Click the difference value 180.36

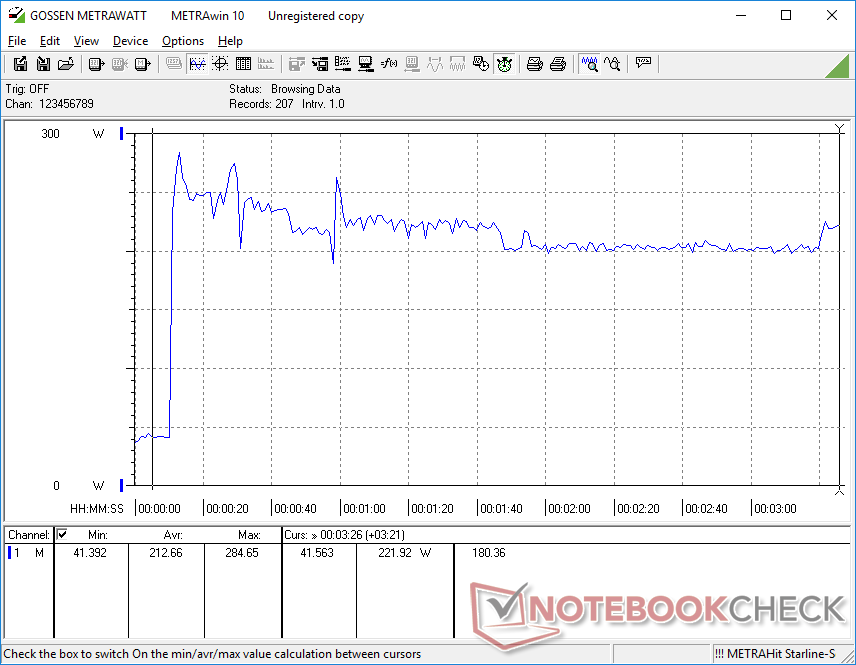tap(489, 553)
